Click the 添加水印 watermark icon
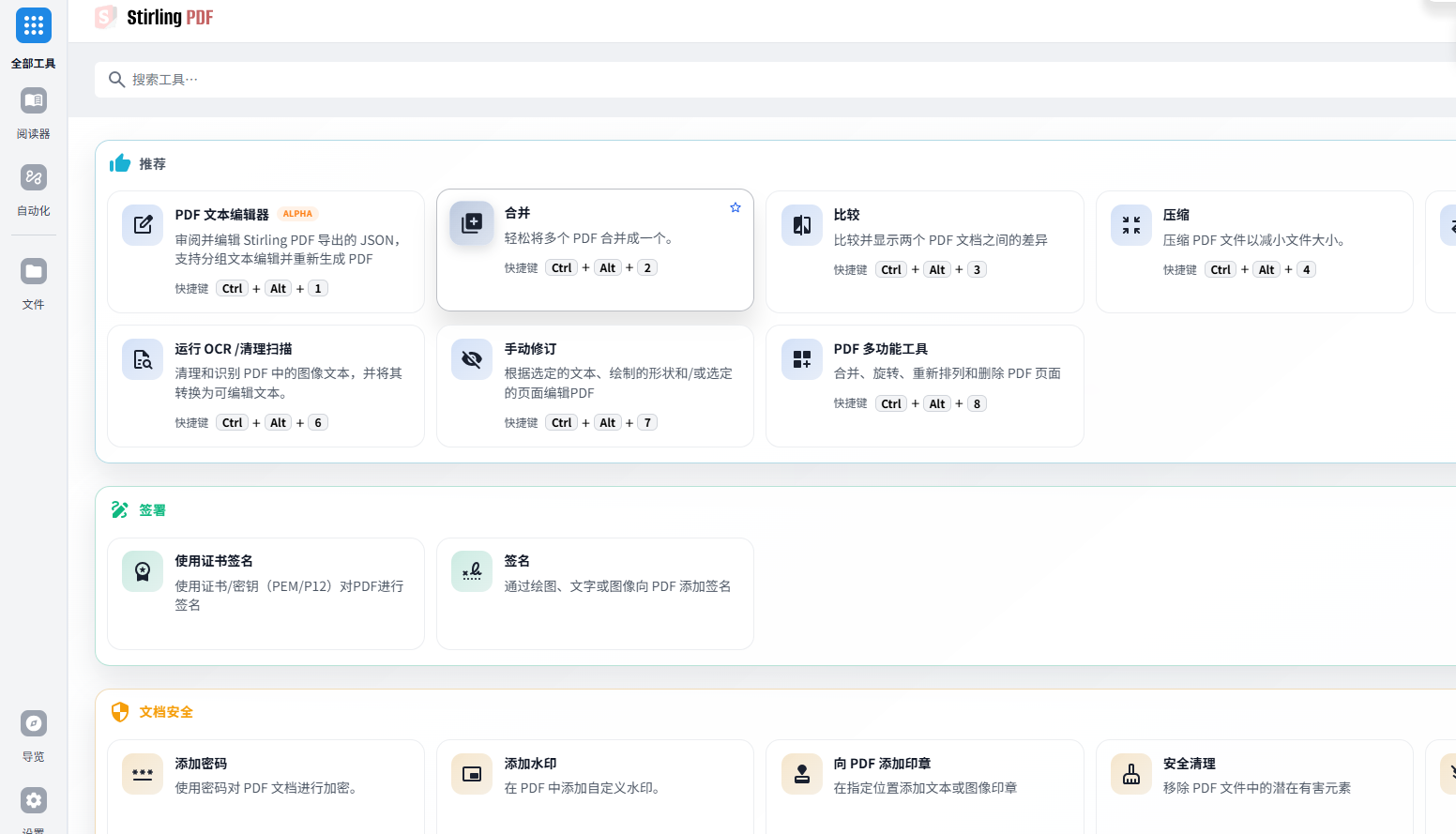 click(472, 774)
